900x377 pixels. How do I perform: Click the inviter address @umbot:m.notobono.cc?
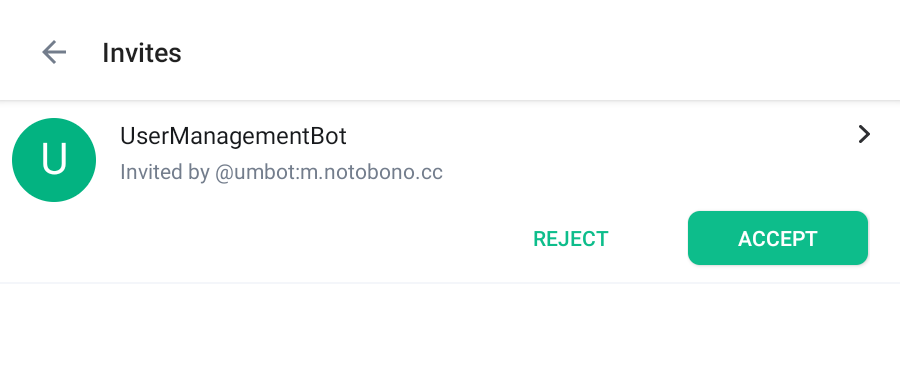(x=329, y=172)
